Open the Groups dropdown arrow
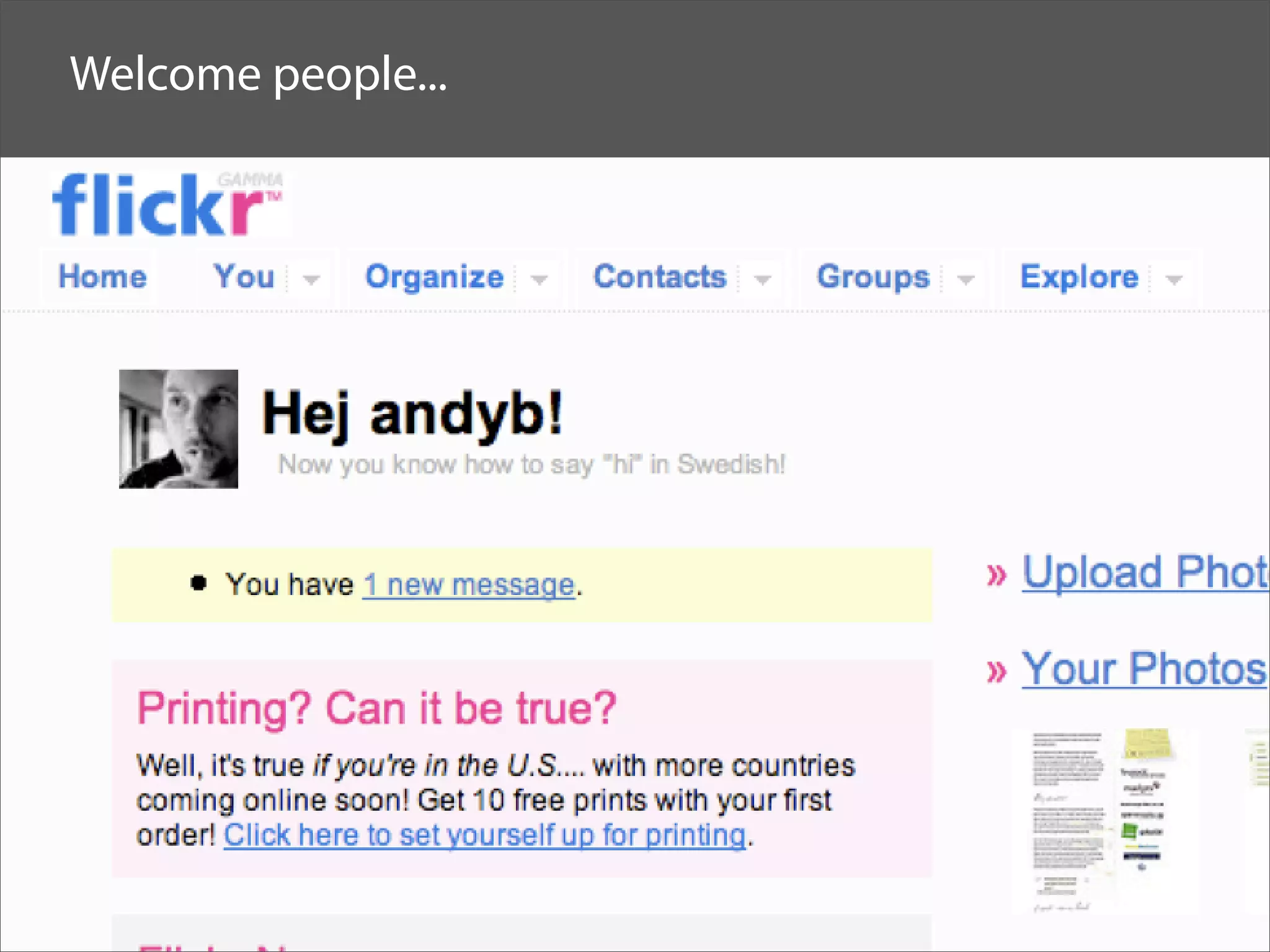Screen dimensions: 1270x952 pos(966,280)
